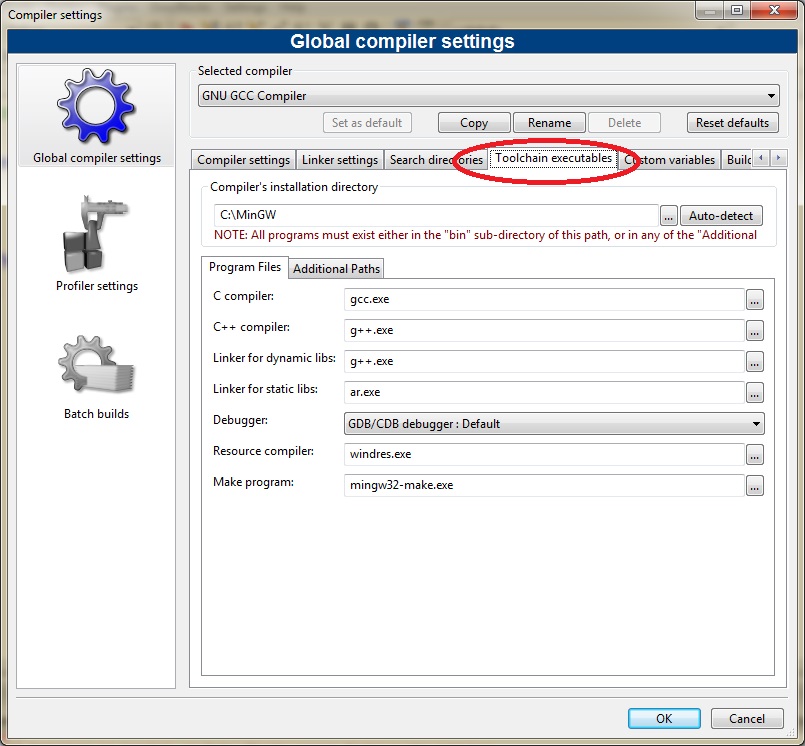The width and height of the screenshot is (805, 746).
Task: Open the partially visible Build tab
Action: [x=737, y=160]
